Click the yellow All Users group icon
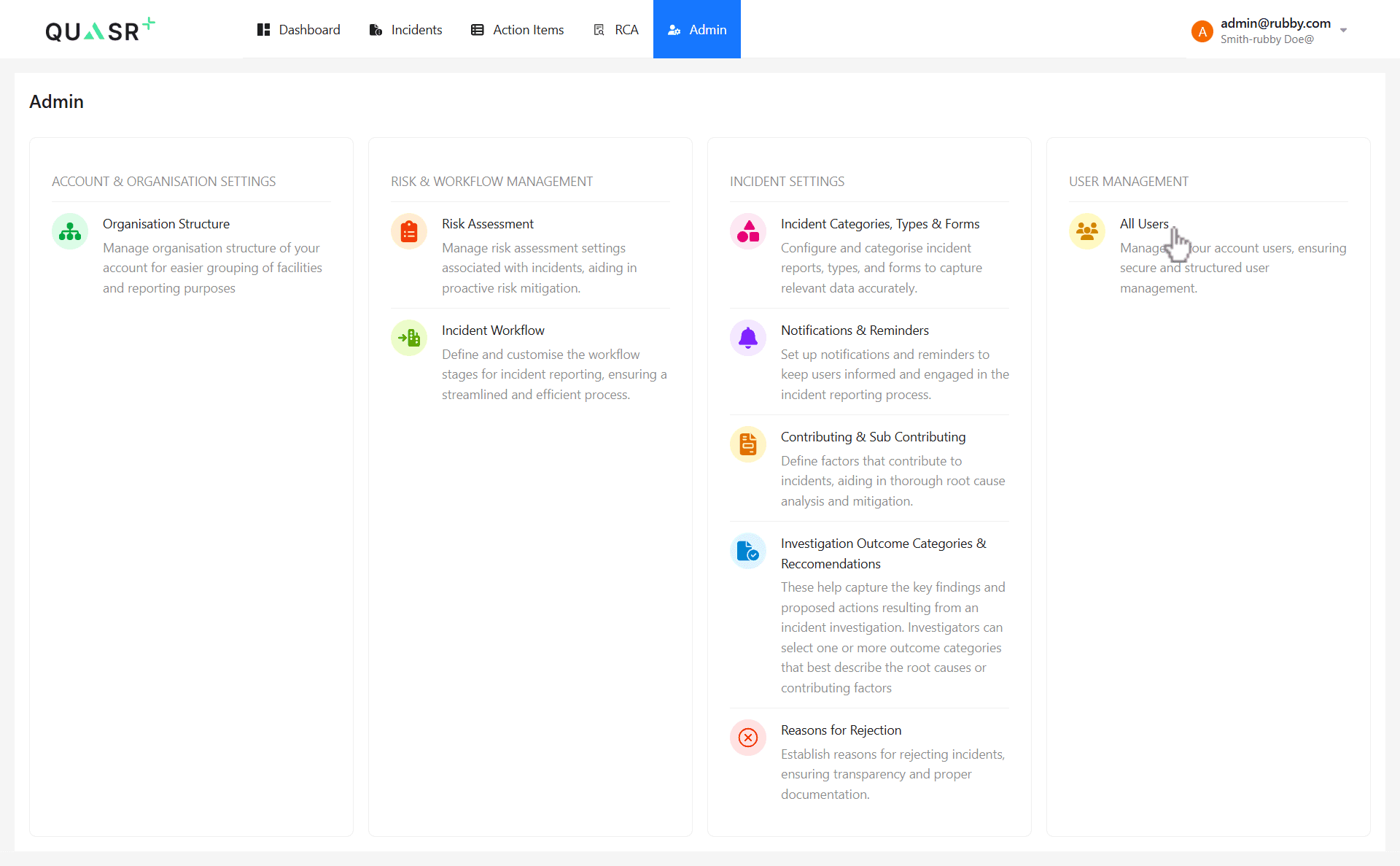1400x866 pixels. [1087, 231]
